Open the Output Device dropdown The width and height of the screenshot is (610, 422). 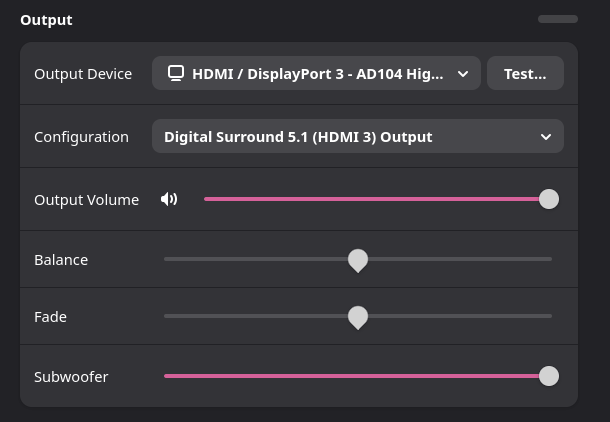point(316,73)
